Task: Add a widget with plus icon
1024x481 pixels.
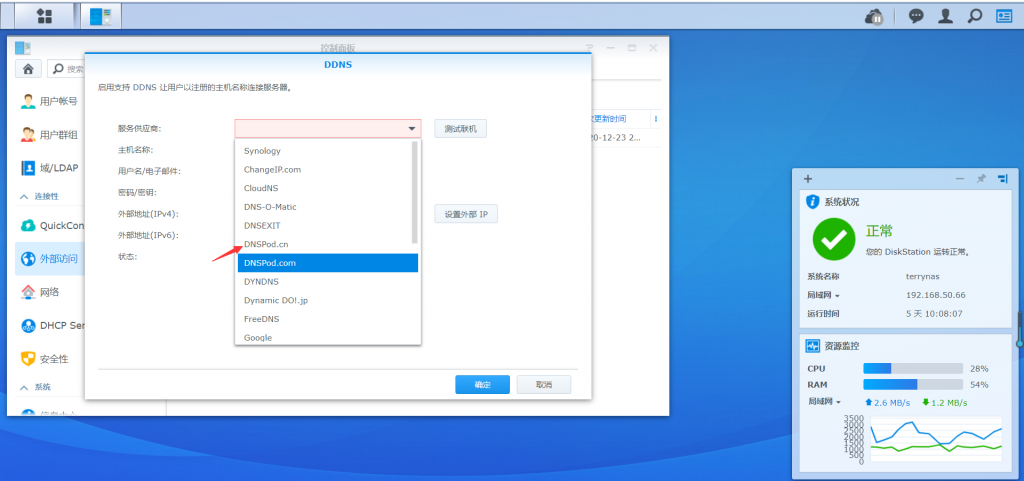Action: 808,178
